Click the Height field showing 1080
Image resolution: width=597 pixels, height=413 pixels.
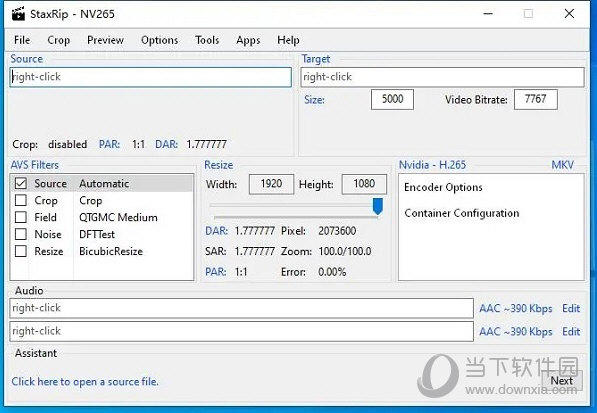click(364, 184)
